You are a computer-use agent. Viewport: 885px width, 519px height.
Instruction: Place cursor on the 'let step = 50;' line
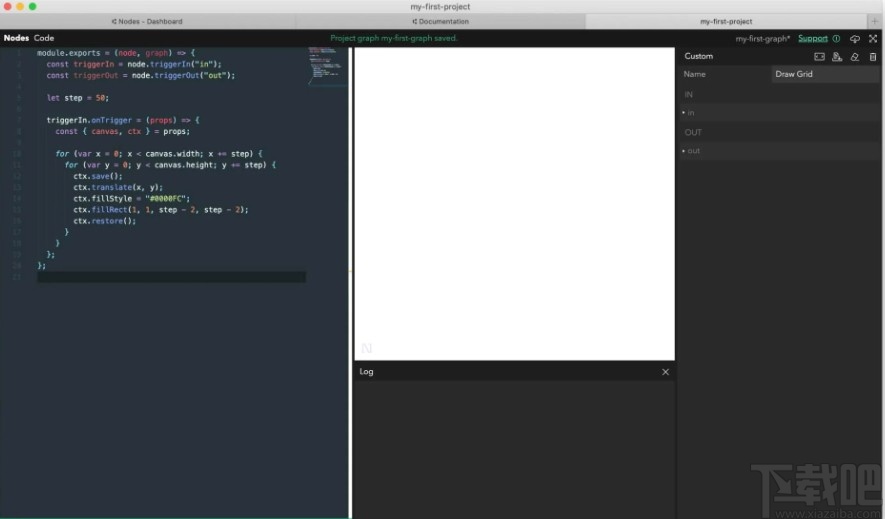(x=78, y=98)
